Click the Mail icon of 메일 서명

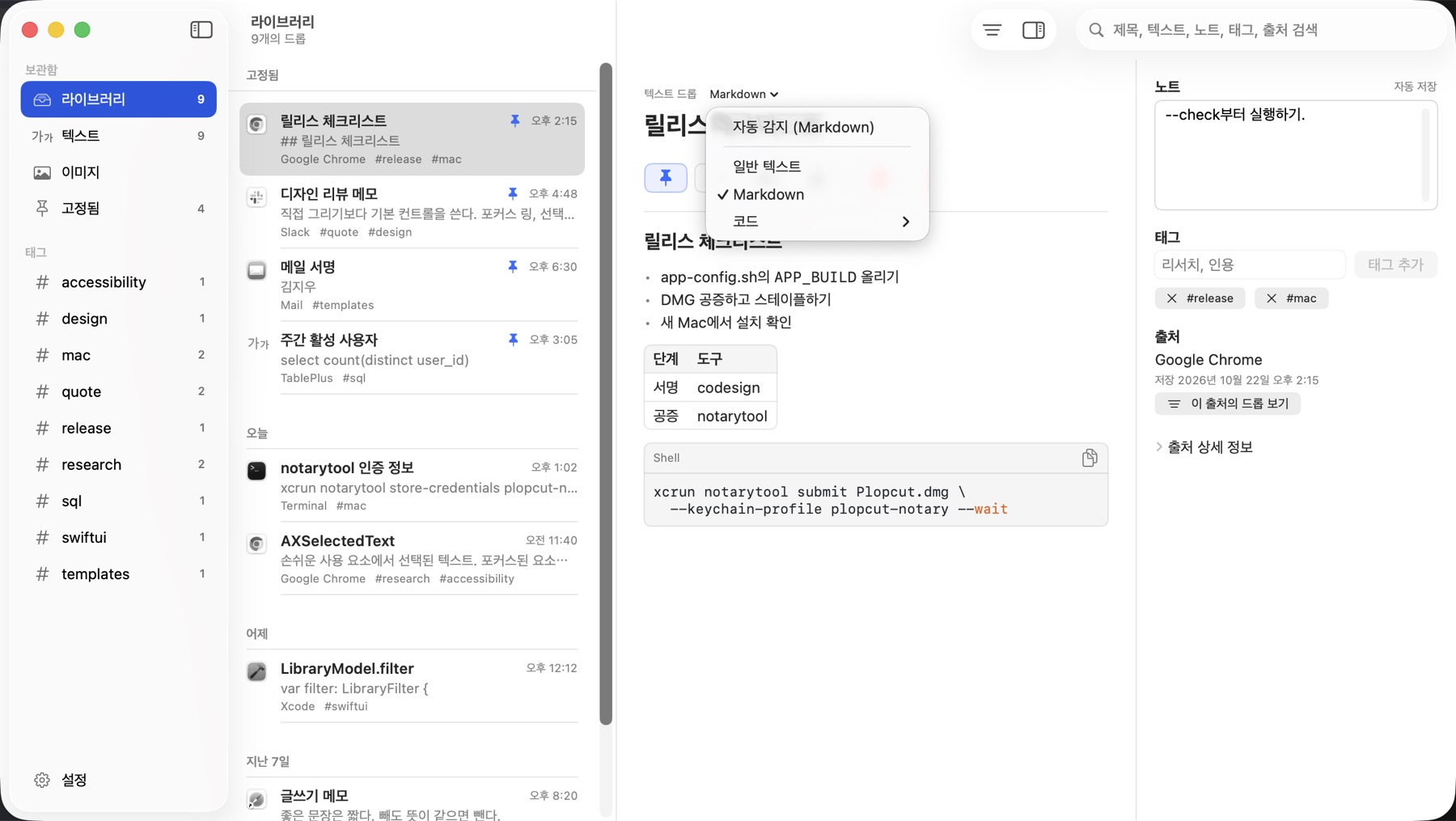tap(256, 269)
